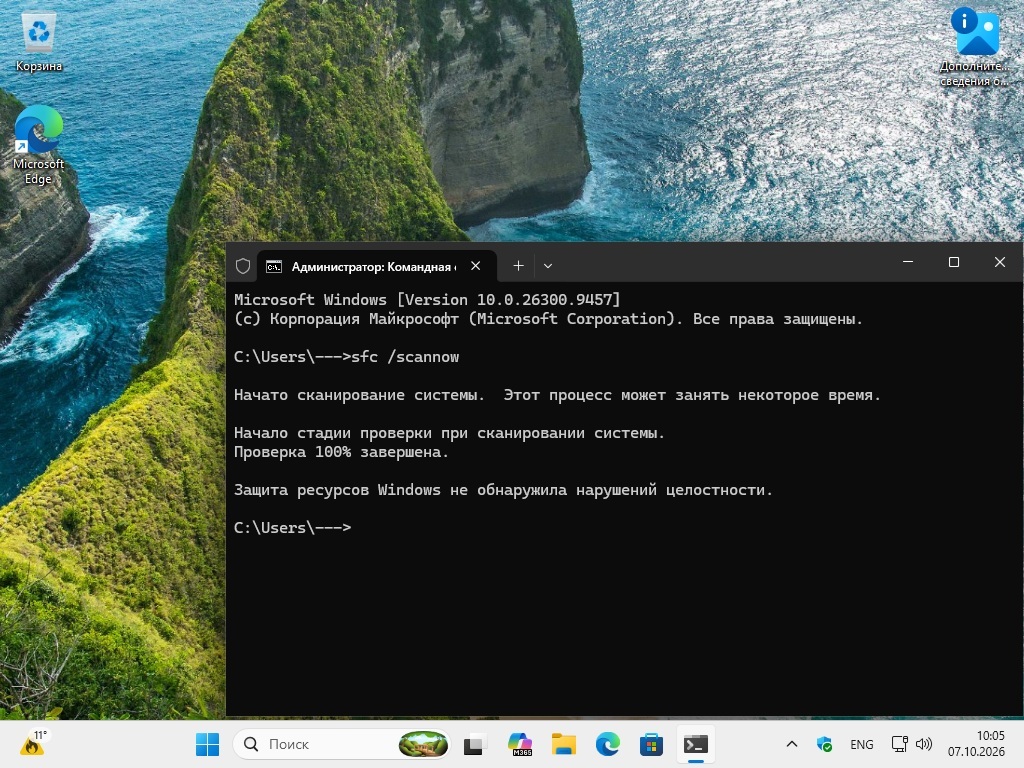This screenshot has width=1024, height=768.
Task: Open Microsoft Store from the taskbar
Action: click(x=651, y=744)
